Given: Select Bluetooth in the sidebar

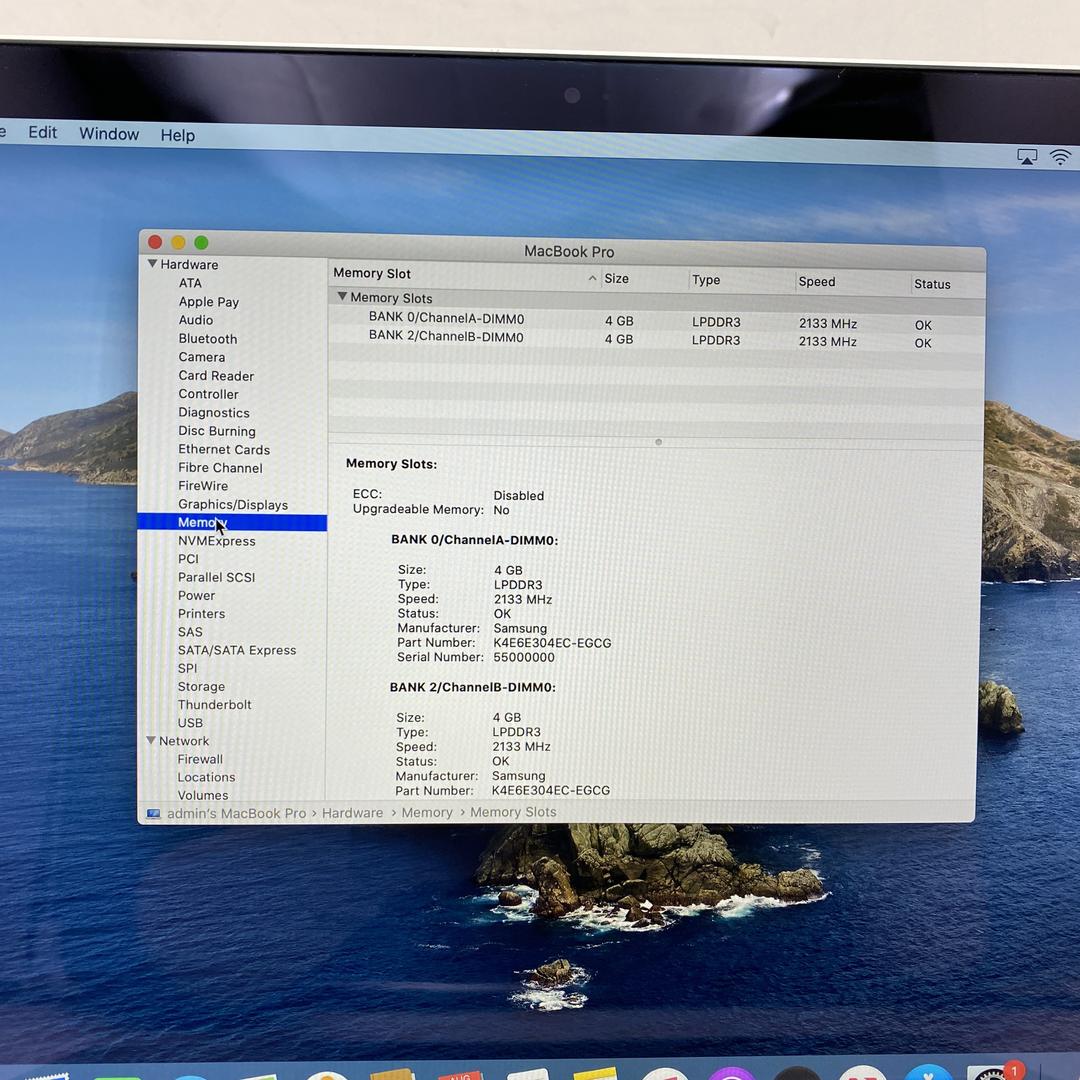Looking at the screenshot, I should tap(207, 339).
